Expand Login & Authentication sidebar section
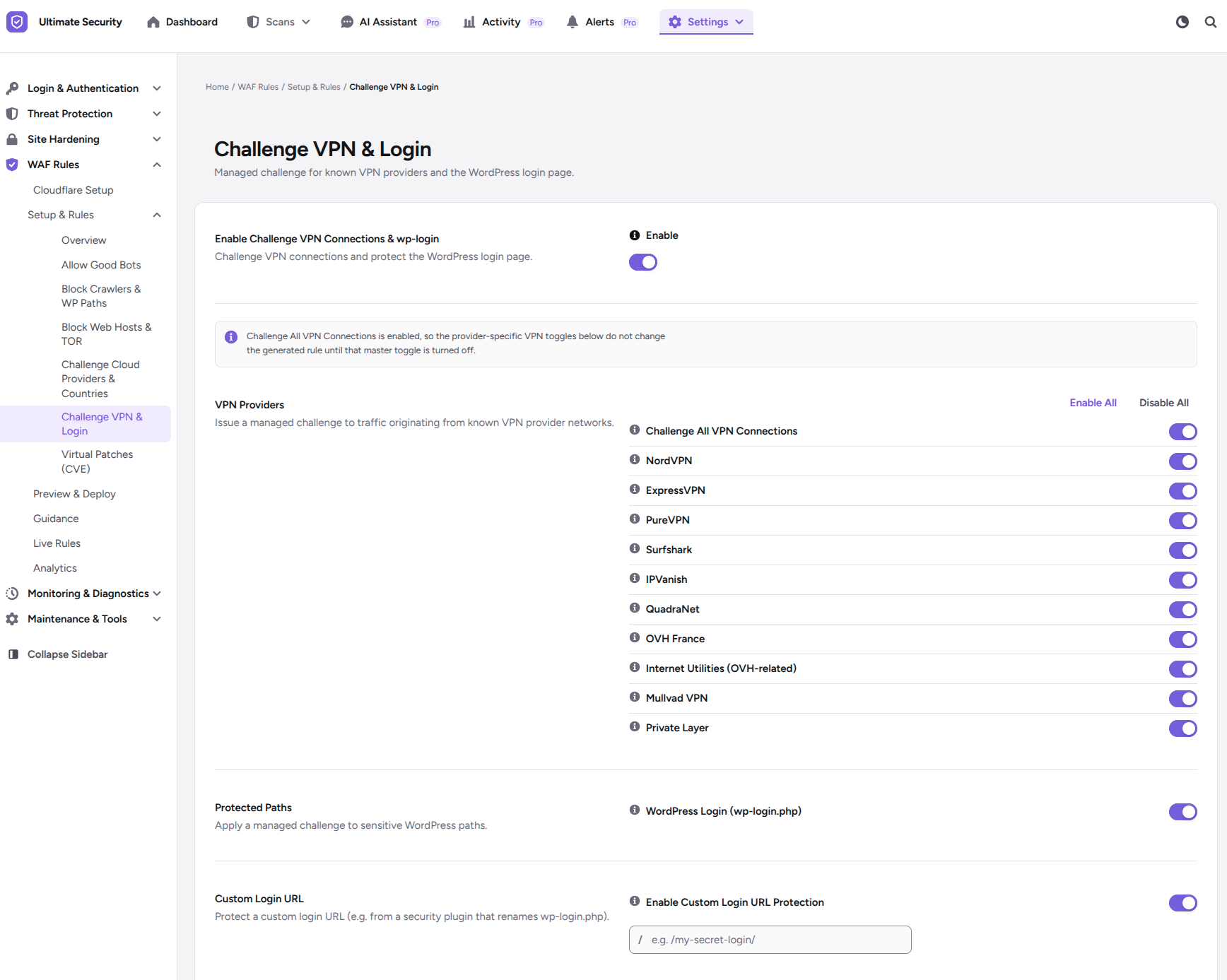Image resolution: width=1227 pixels, height=980 pixels. tap(85, 88)
